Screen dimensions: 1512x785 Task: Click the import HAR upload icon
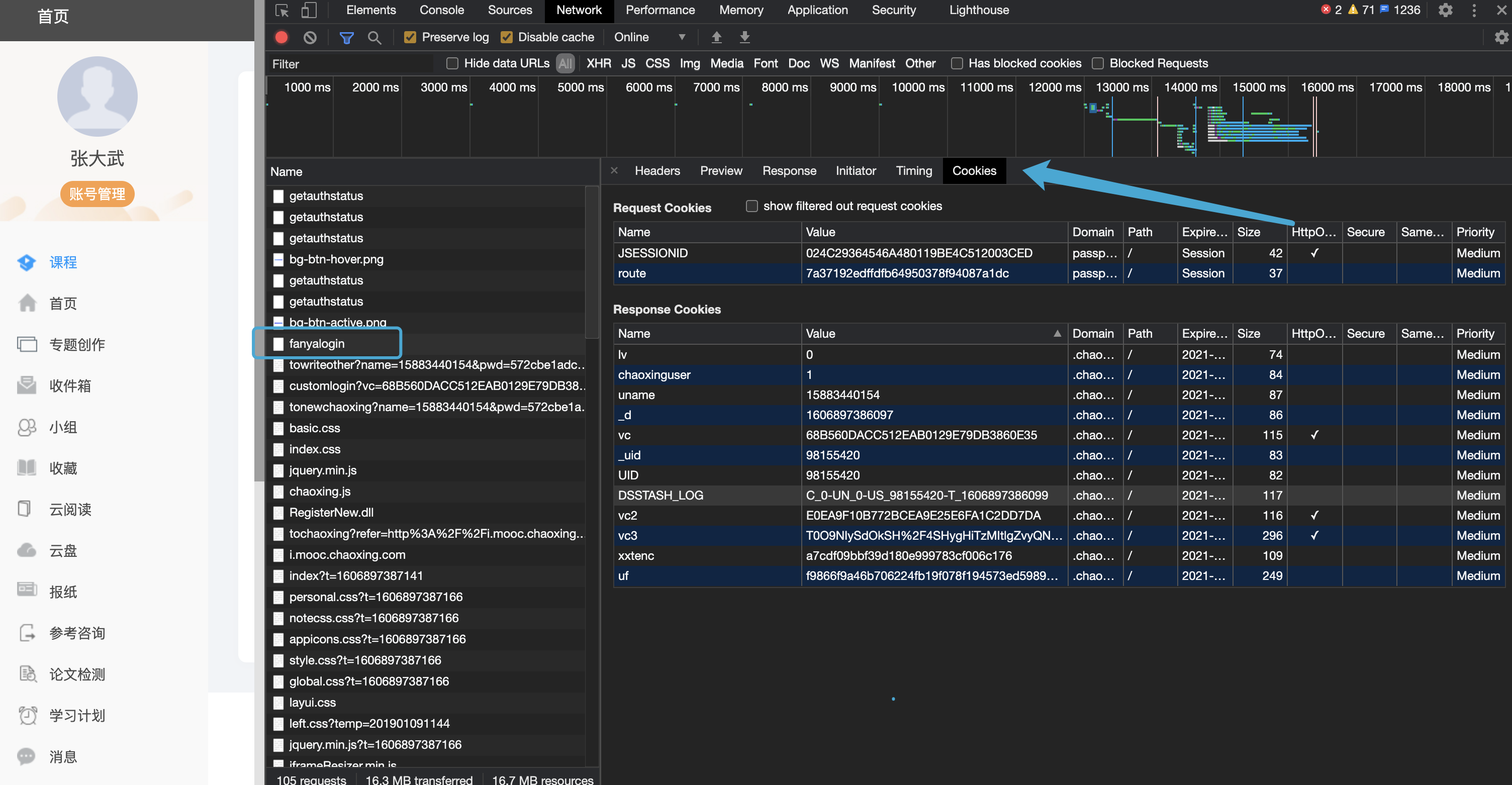coord(716,37)
